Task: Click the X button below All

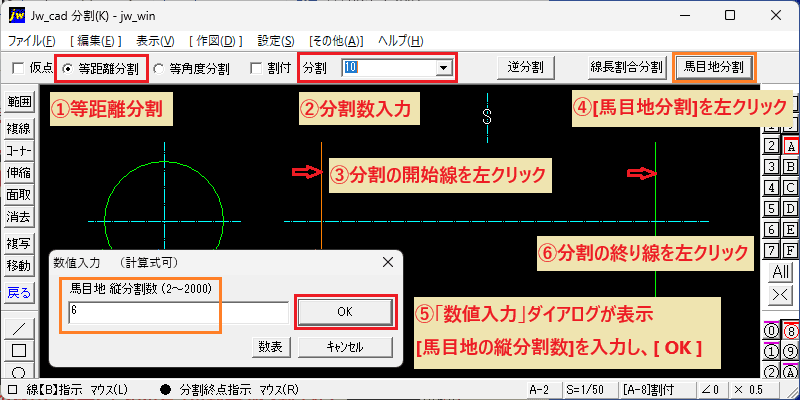Action: pos(781,294)
